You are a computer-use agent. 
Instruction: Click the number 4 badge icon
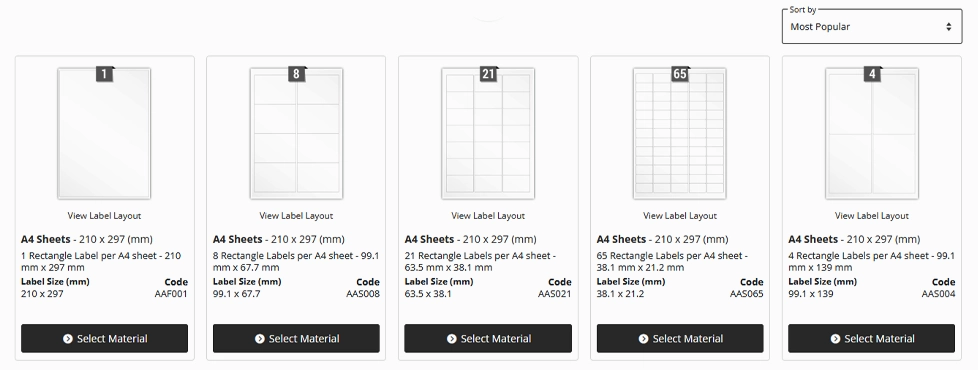click(x=872, y=74)
